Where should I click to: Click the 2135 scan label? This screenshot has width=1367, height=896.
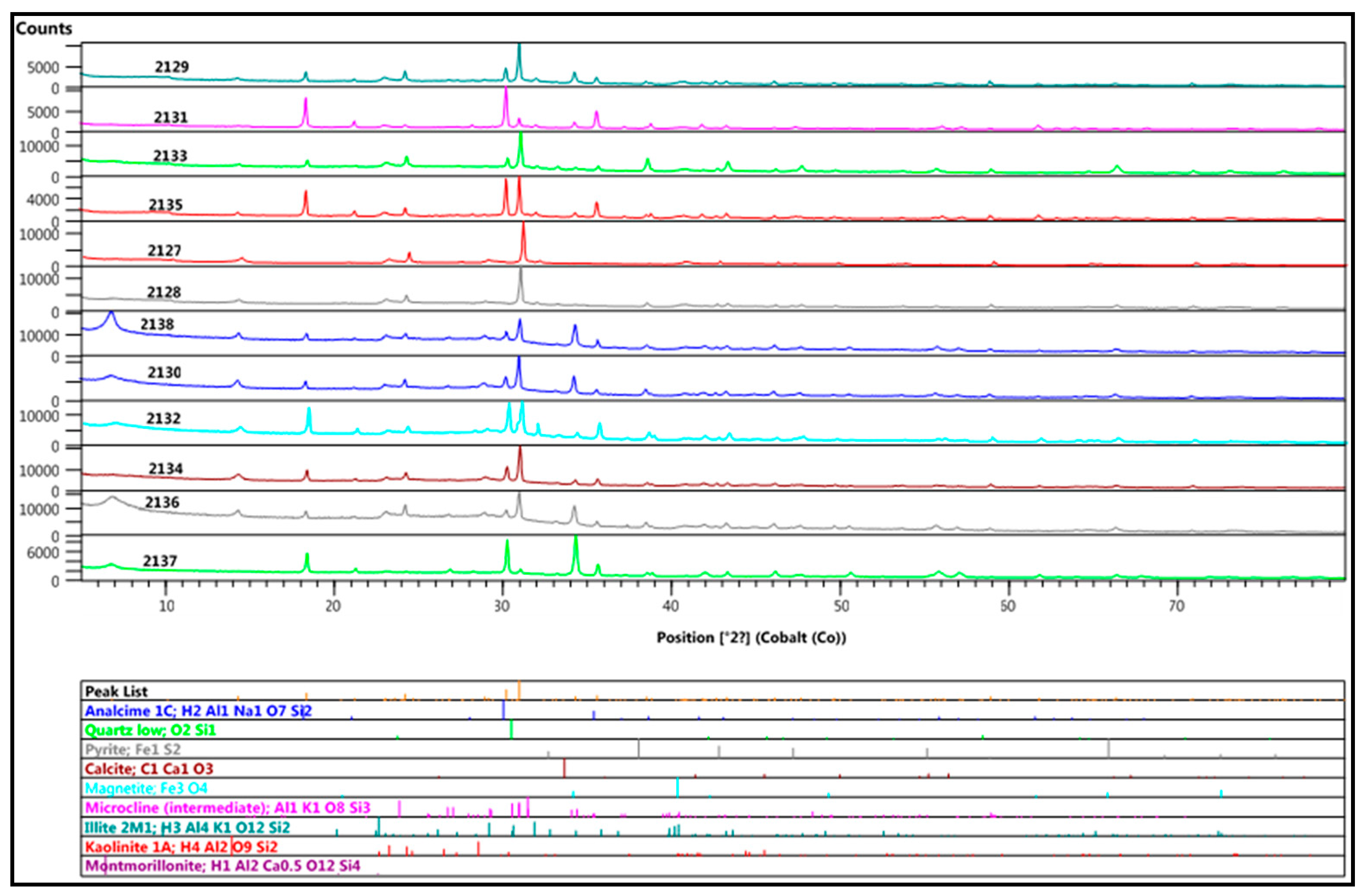165,205
